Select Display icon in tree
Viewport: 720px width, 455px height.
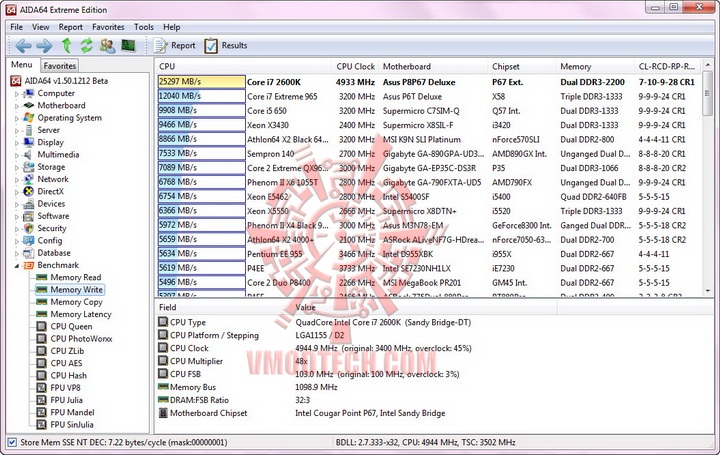click(x=29, y=142)
